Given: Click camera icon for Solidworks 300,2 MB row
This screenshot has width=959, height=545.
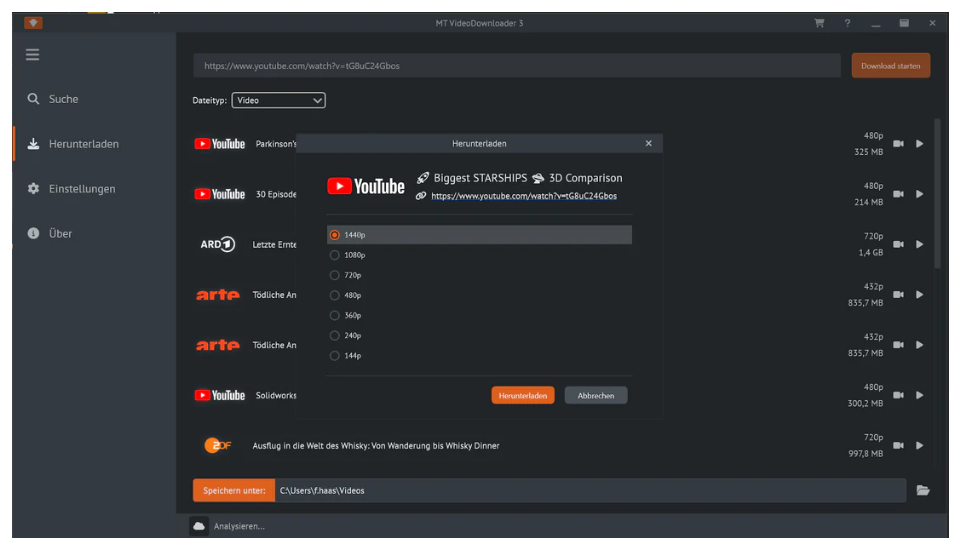Looking at the screenshot, I should click(898, 395).
